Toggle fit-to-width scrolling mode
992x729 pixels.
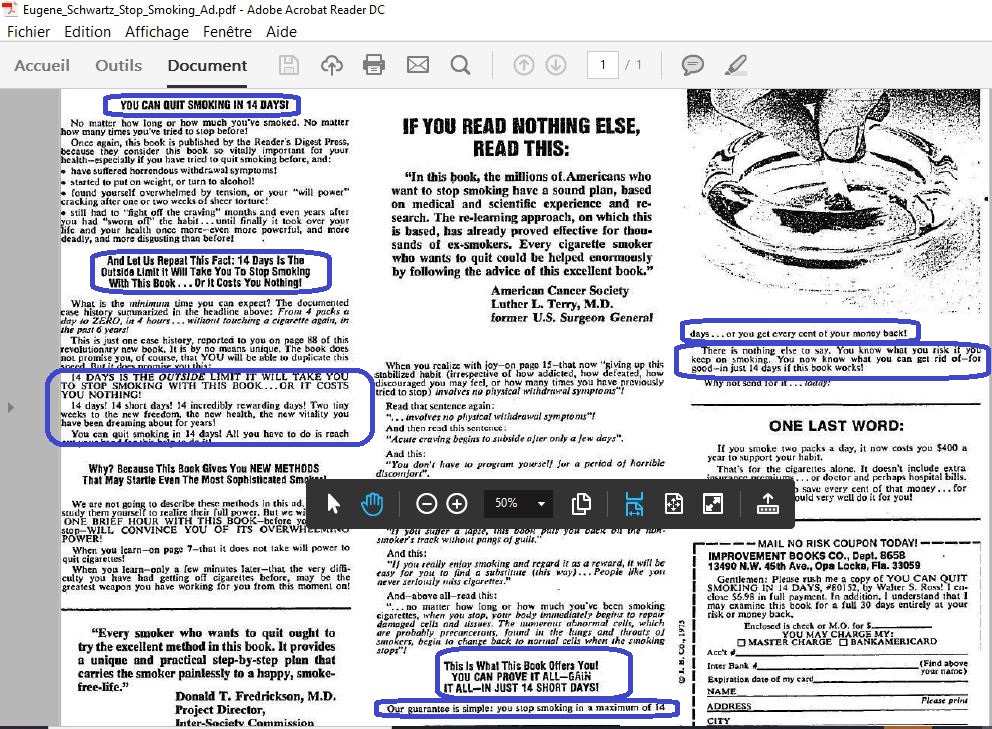click(x=634, y=504)
